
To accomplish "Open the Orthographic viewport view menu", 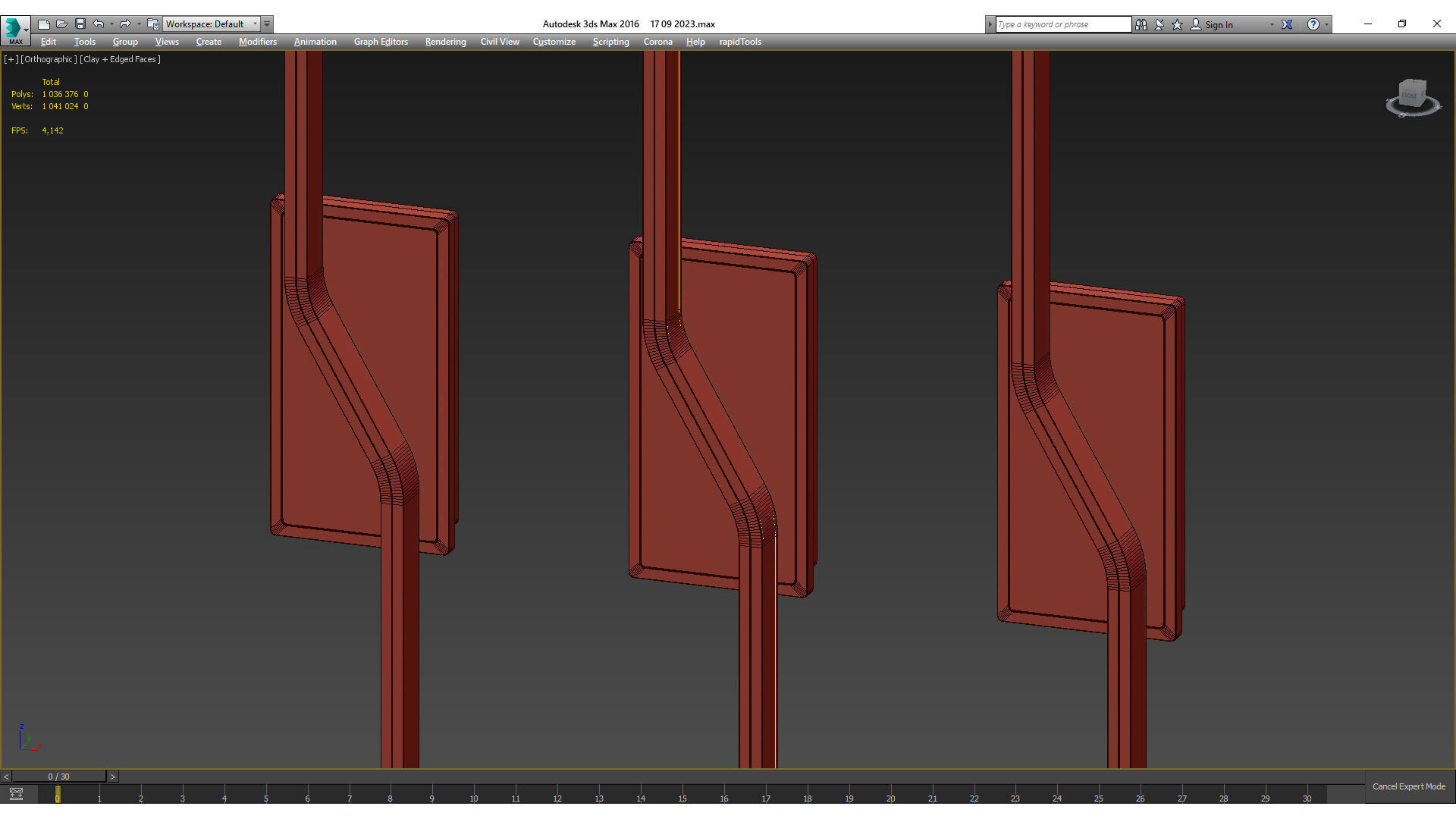I will pos(49,59).
